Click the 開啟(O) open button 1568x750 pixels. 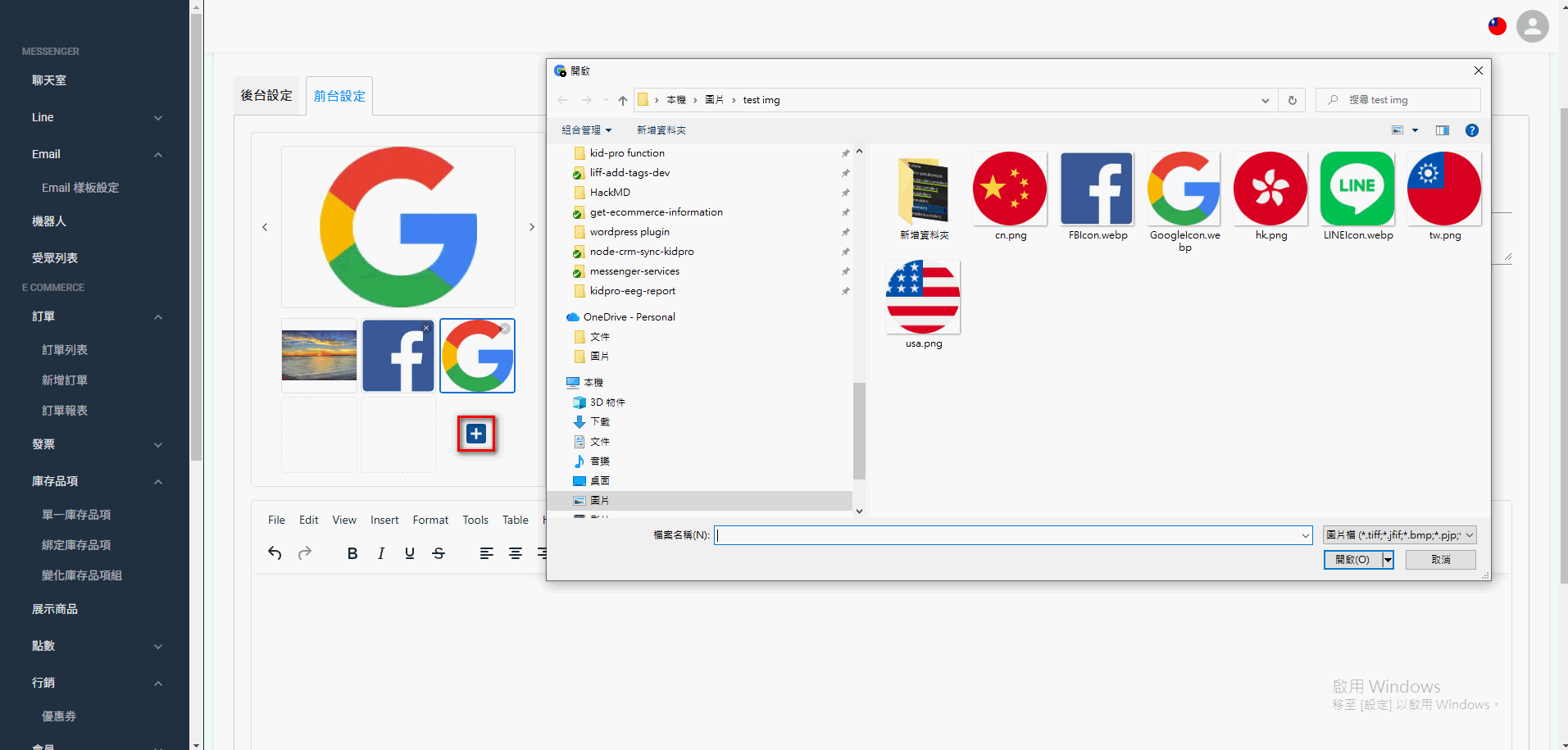point(1352,560)
